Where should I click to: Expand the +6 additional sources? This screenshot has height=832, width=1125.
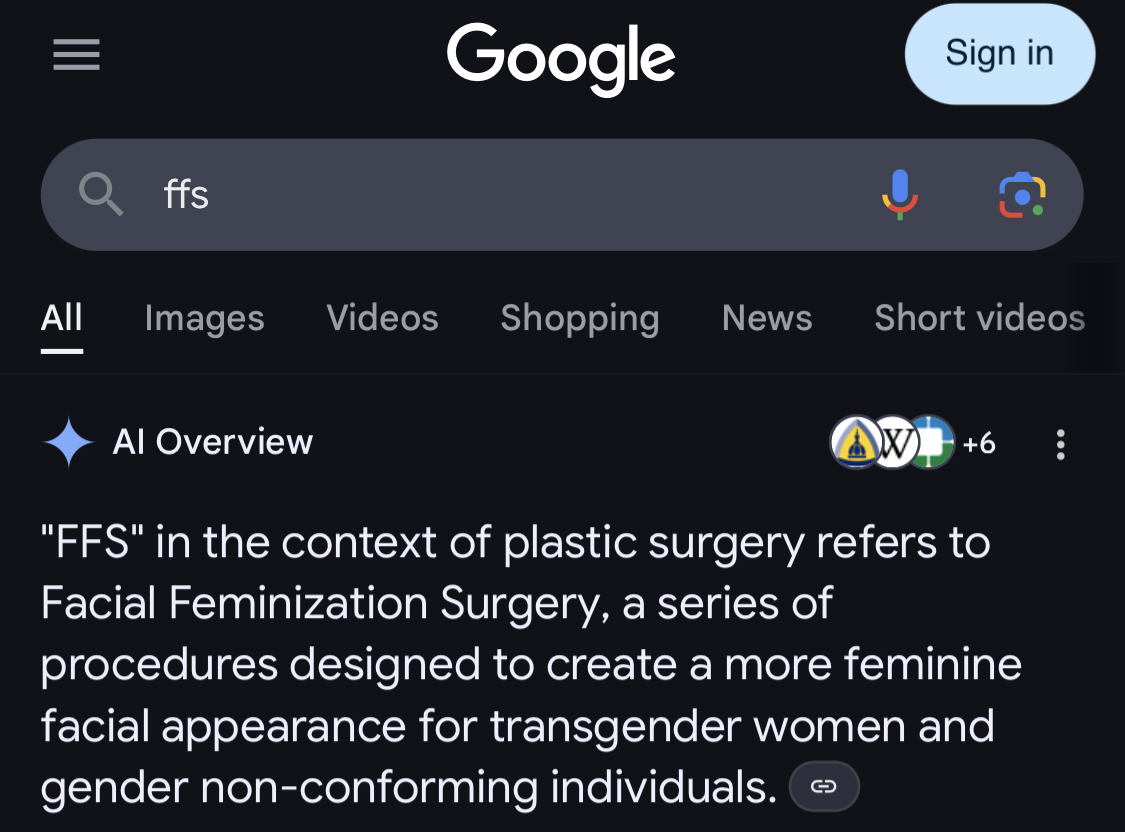[979, 442]
